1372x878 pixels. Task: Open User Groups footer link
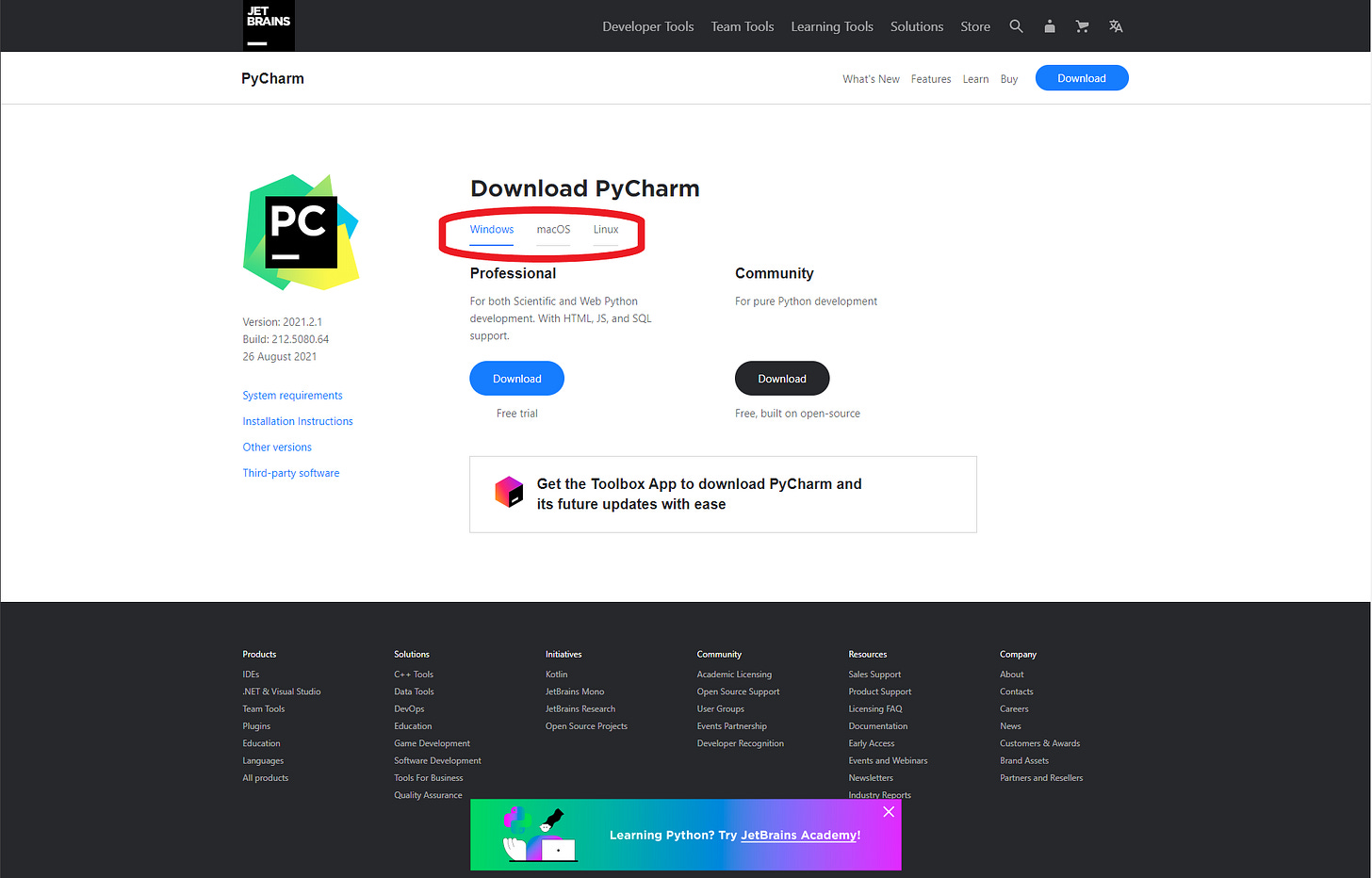(721, 709)
